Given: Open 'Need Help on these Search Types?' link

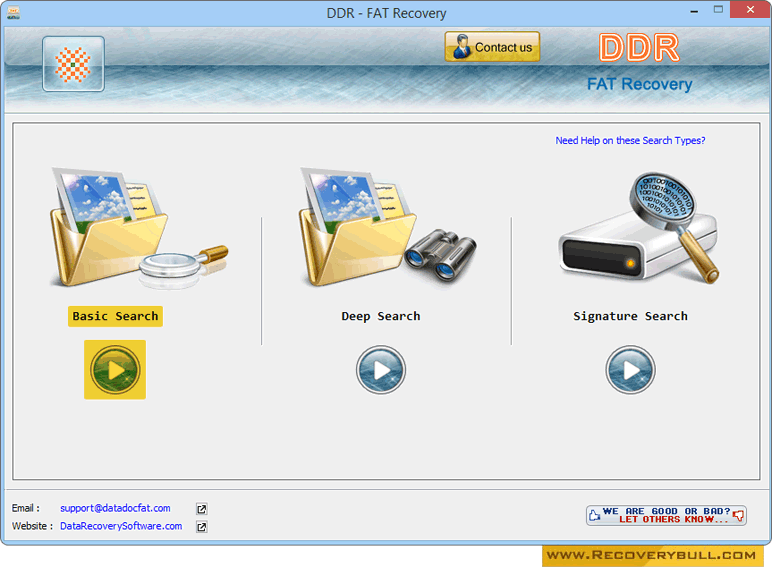Looking at the screenshot, I should (x=630, y=140).
